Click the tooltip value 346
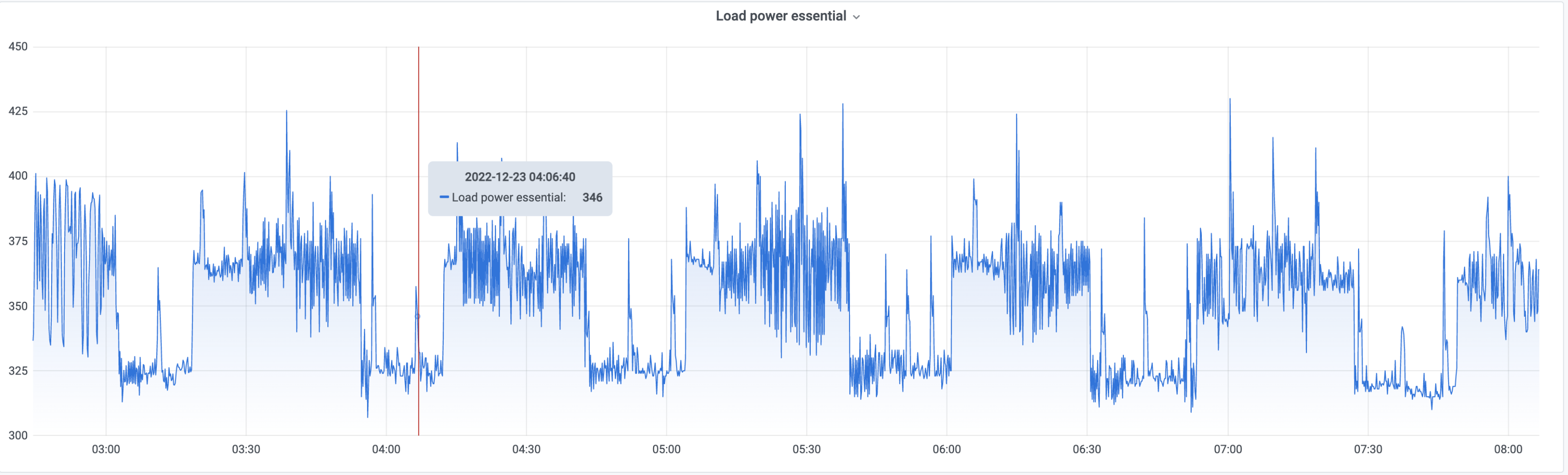This screenshot has height=475, width=1568. click(592, 197)
